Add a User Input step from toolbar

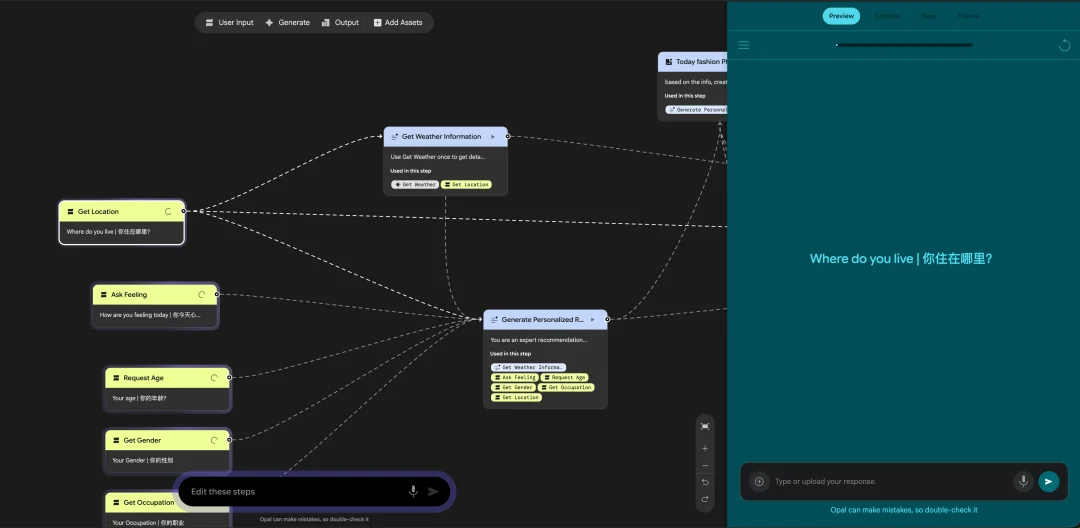point(229,22)
